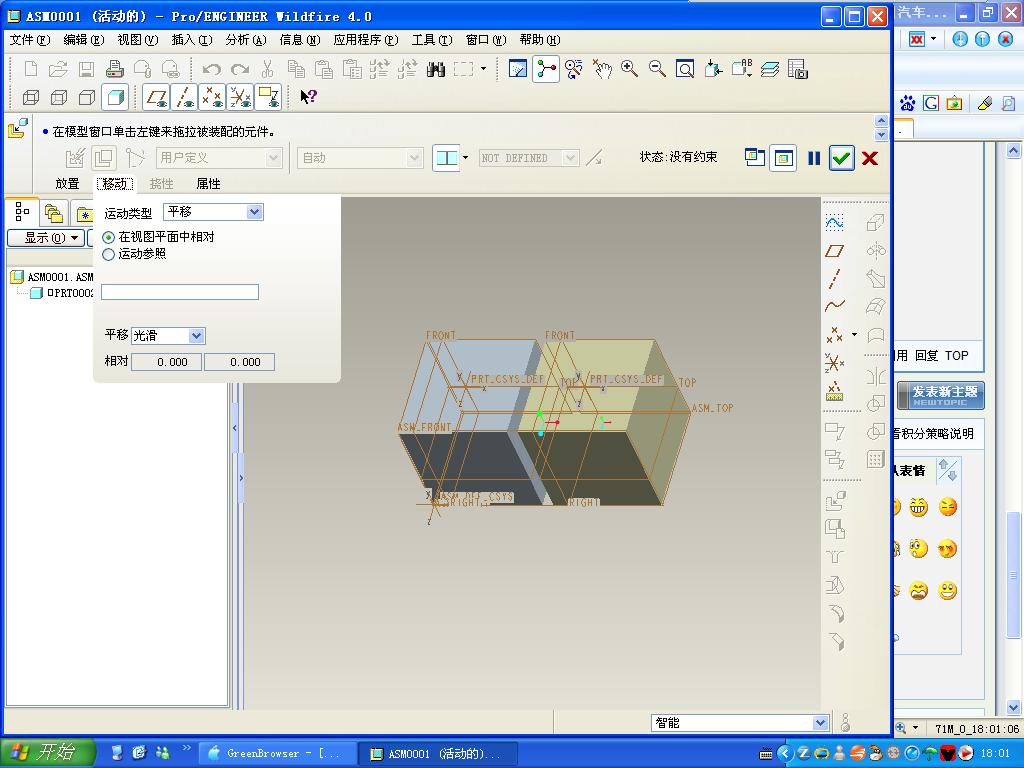The width and height of the screenshot is (1024, 768).
Task: Click the ASM0001 taskbar button
Action: tap(438, 753)
